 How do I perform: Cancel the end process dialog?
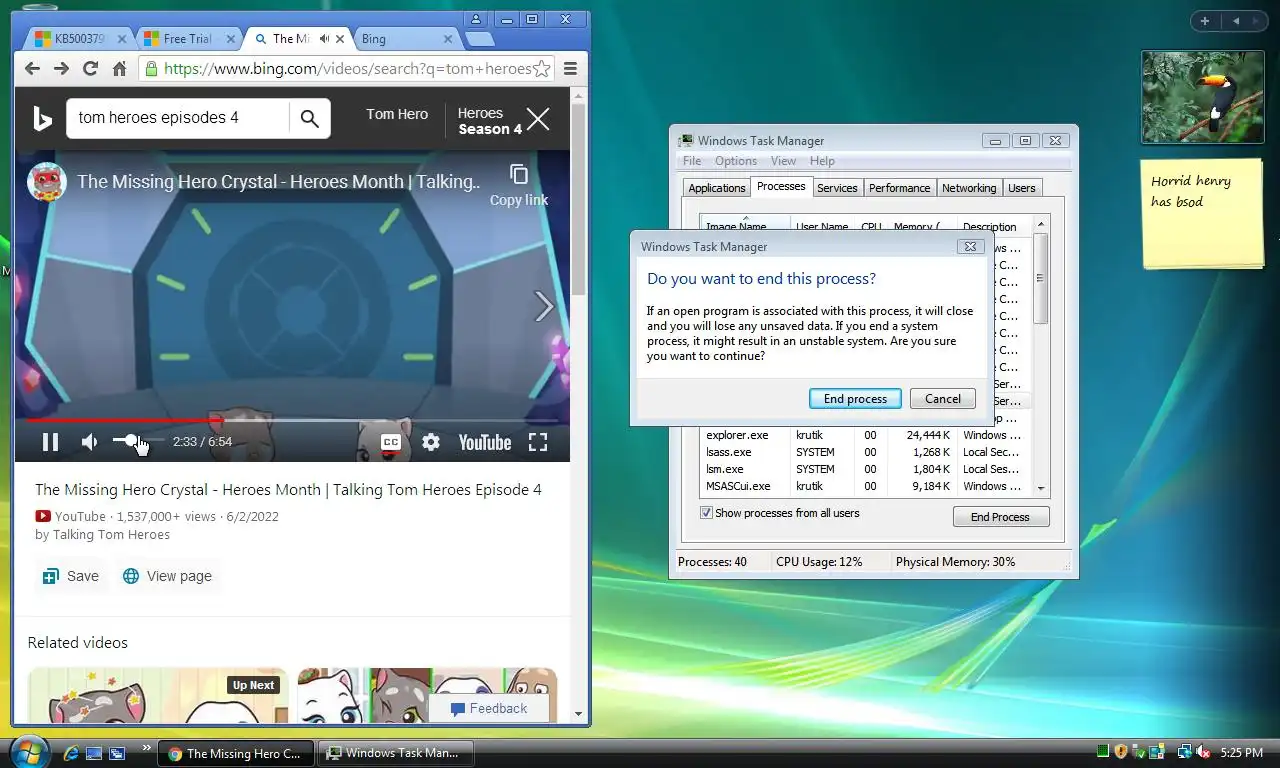click(x=942, y=399)
